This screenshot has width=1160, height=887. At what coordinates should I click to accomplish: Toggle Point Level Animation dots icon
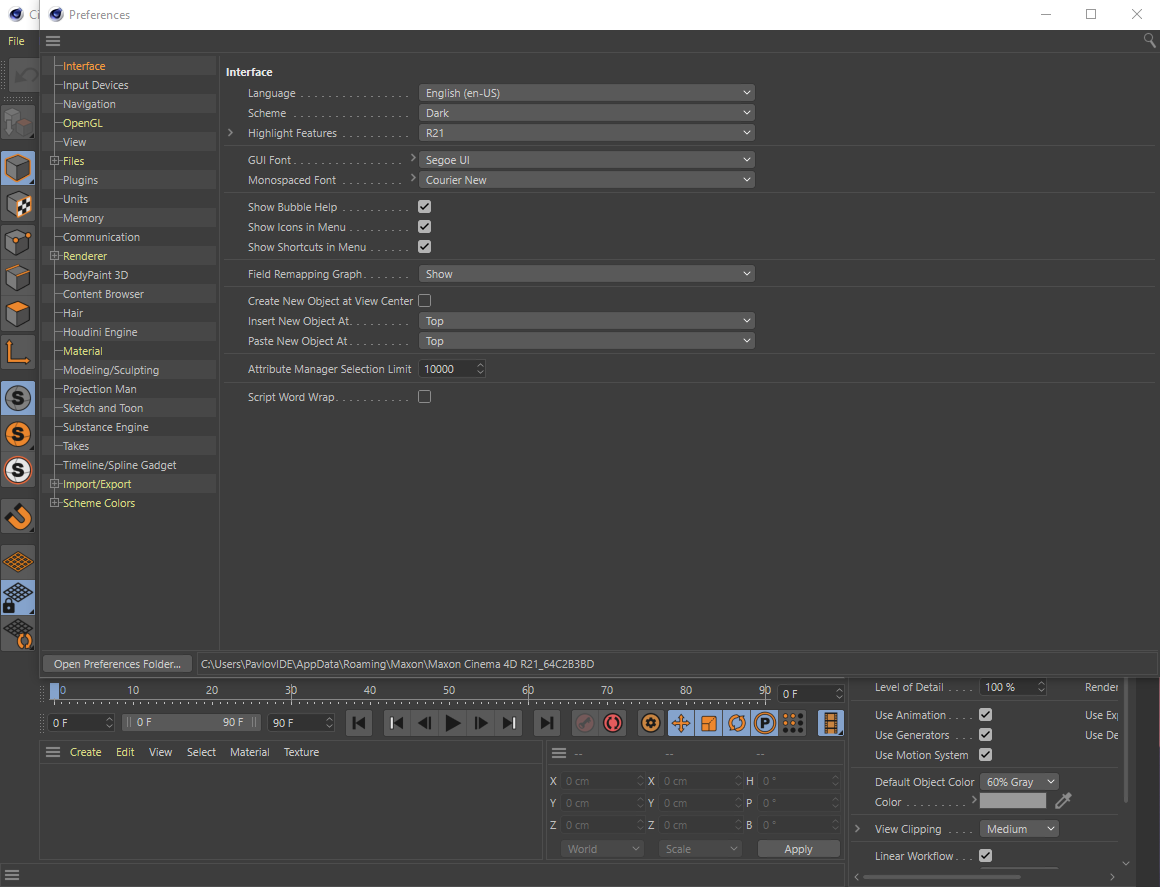click(793, 723)
